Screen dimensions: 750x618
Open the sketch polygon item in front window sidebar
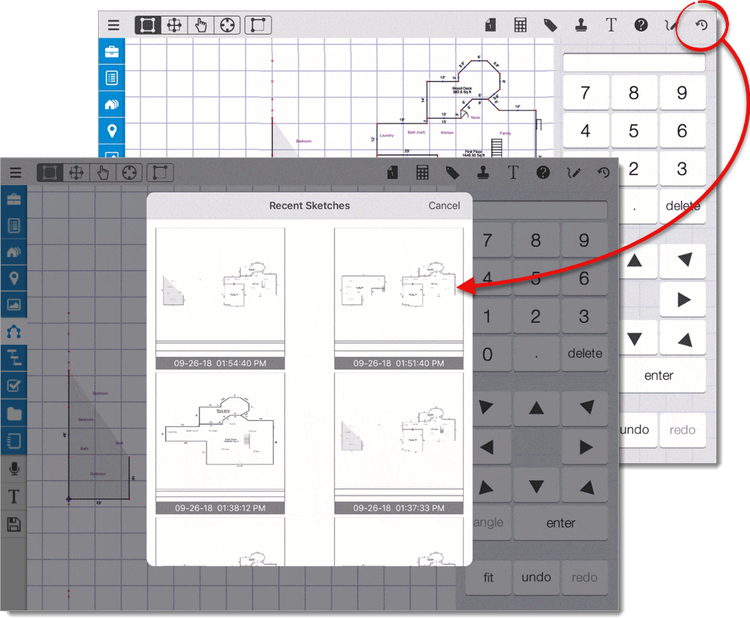click(x=14, y=331)
